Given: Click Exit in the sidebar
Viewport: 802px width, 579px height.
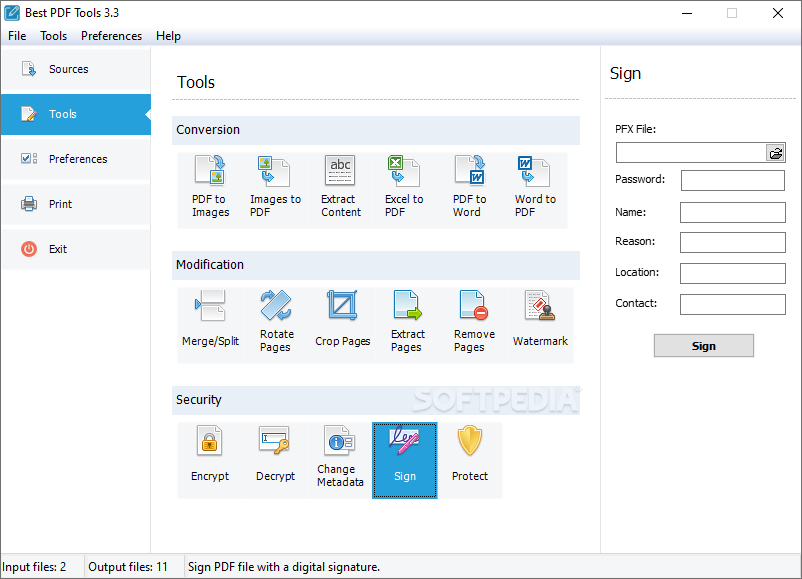Looking at the screenshot, I should point(76,249).
